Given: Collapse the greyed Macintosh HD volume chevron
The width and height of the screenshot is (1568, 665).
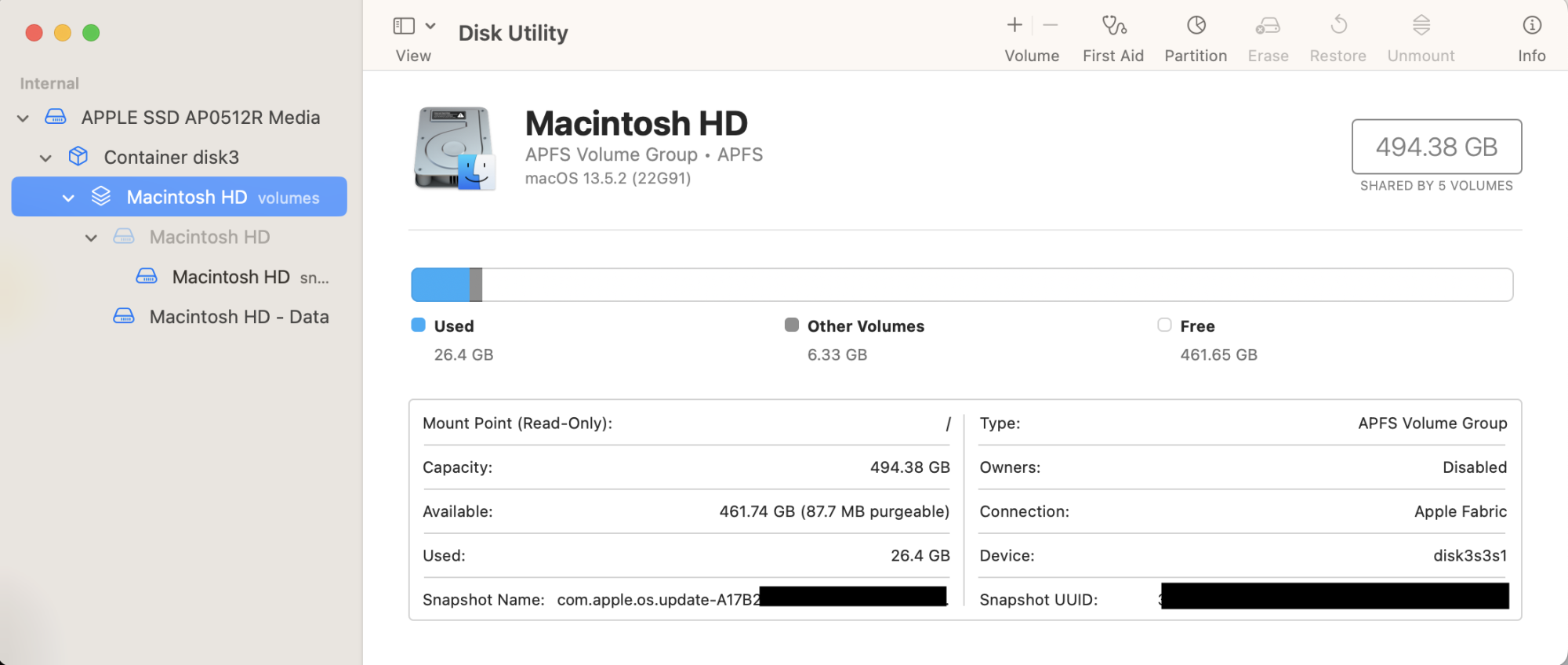Looking at the screenshot, I should 91,238.
